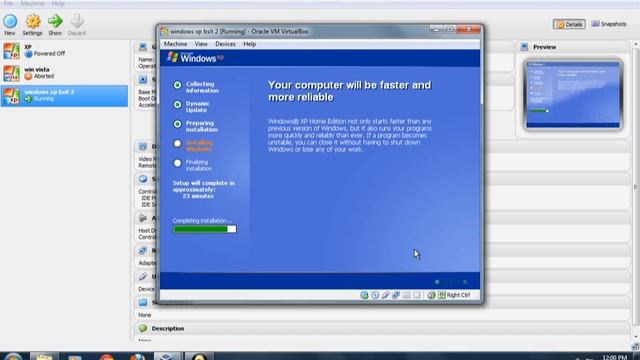Image resolution: width=640 pixels, height=360 pixels.
Task: Click the VirtualBox icon in VM title bar
Action: pyautogui.click(x=164, y=31)
